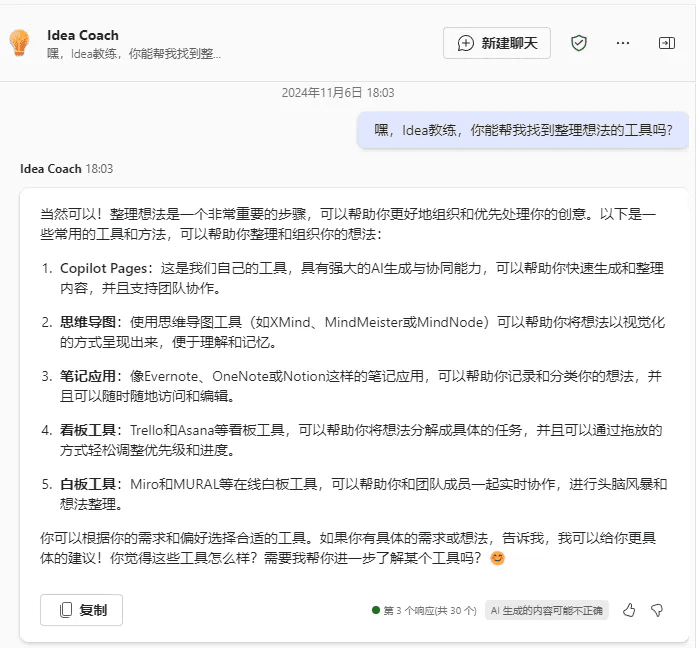Viewport: 696px width, 648px height.
Task: Click the 看板工具 list item heading
Action: (x=88, y=430)
